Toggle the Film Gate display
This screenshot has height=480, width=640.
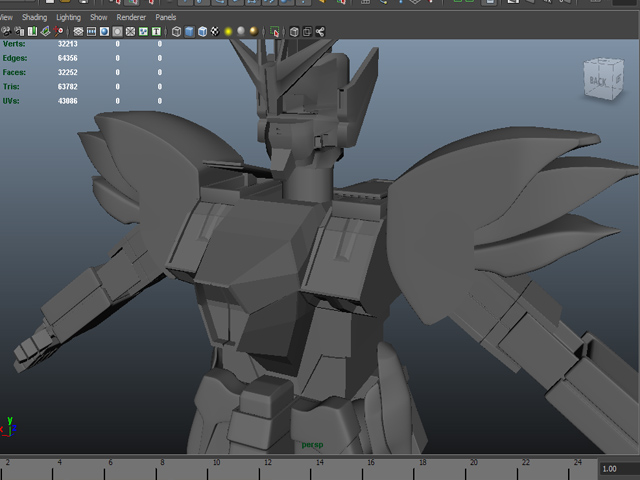(91, 31)
